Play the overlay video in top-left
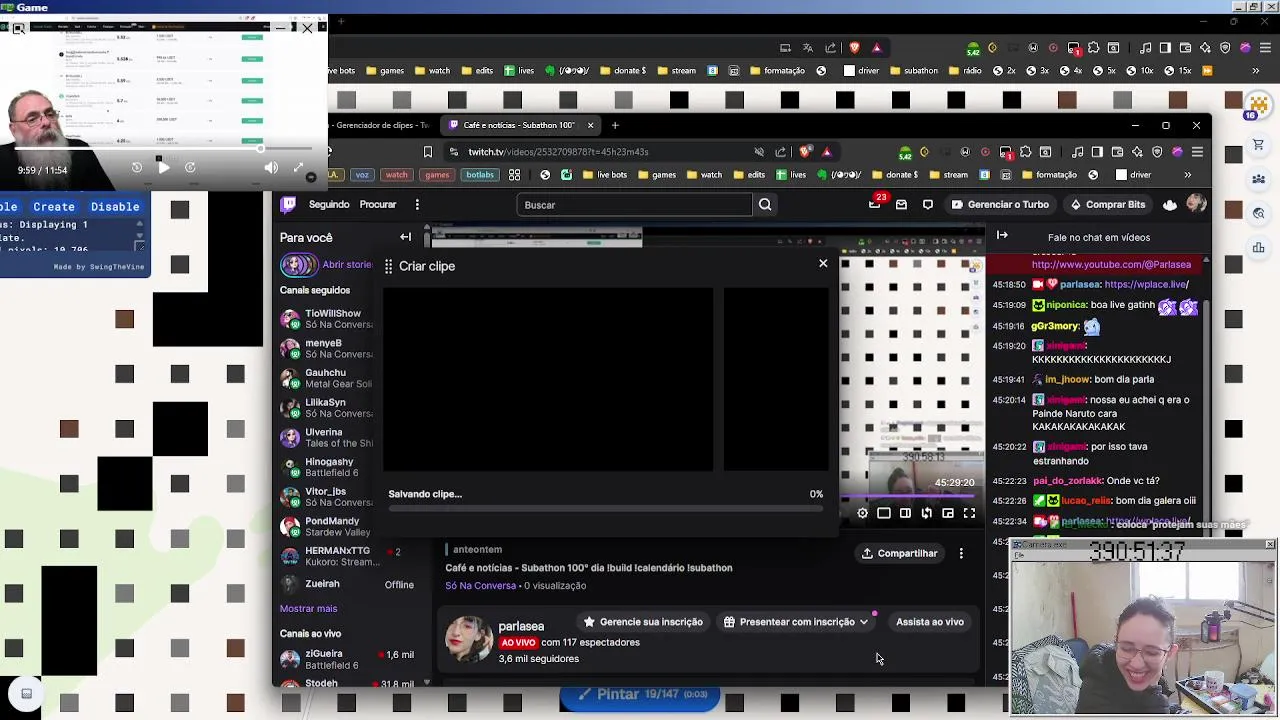The height and width of the screenshot is (720, 1280). (x=163, y=168)
